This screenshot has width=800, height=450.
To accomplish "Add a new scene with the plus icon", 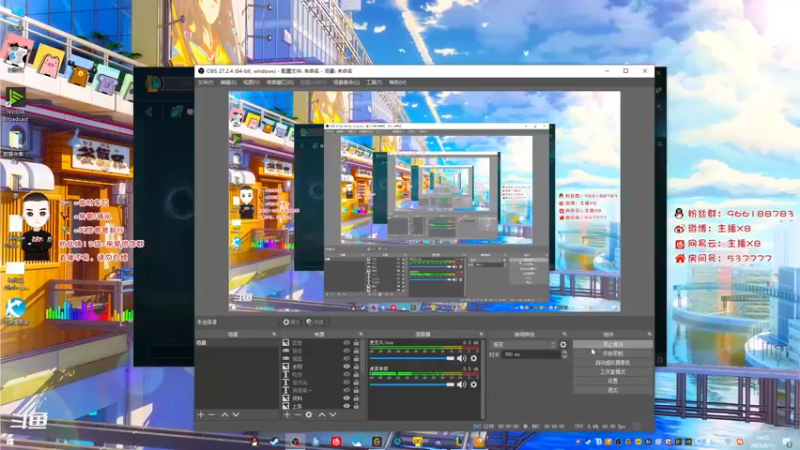I will pyautogui.click(x=201, y=415).
